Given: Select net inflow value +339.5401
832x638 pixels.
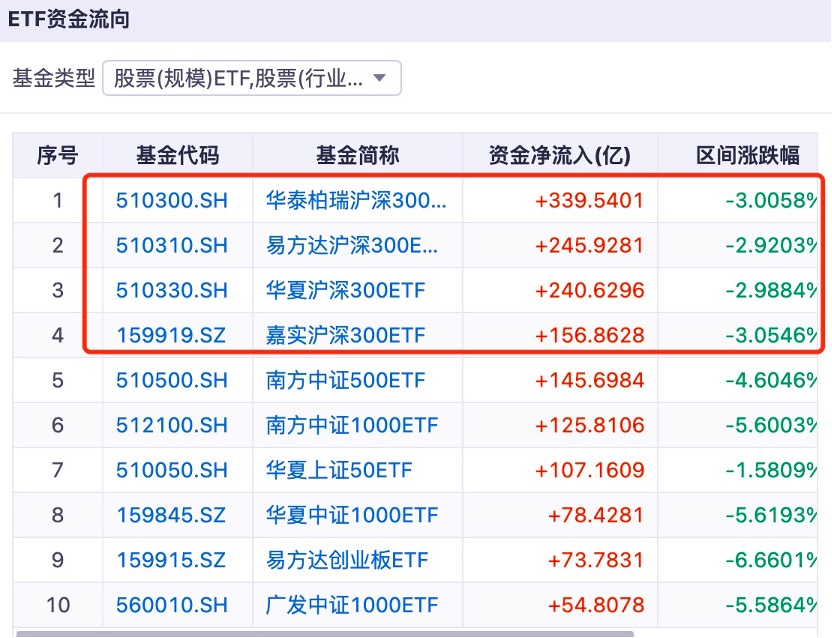Looking at the screenshot, I should click(x=589, y=201).
